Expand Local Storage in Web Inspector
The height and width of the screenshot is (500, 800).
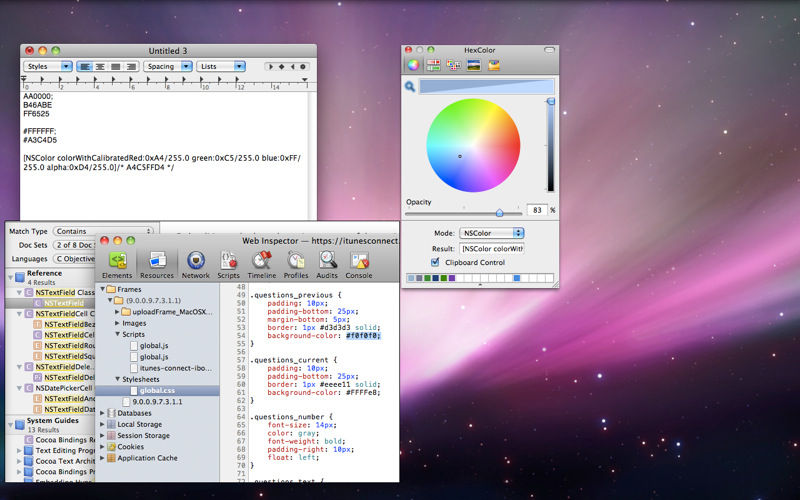tap(102, 424)
